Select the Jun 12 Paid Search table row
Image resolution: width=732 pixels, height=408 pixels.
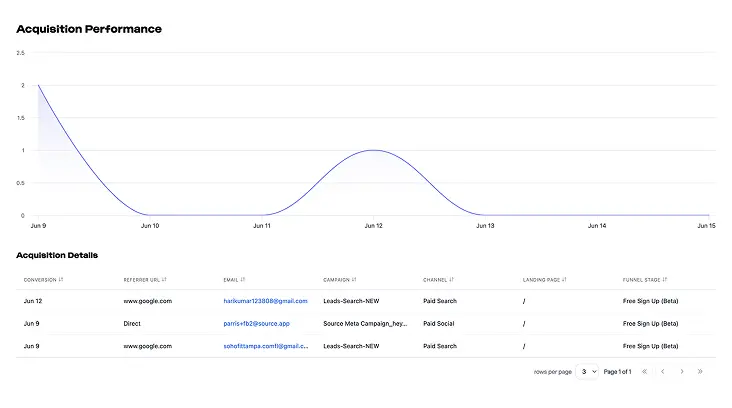tap(366, 301)
